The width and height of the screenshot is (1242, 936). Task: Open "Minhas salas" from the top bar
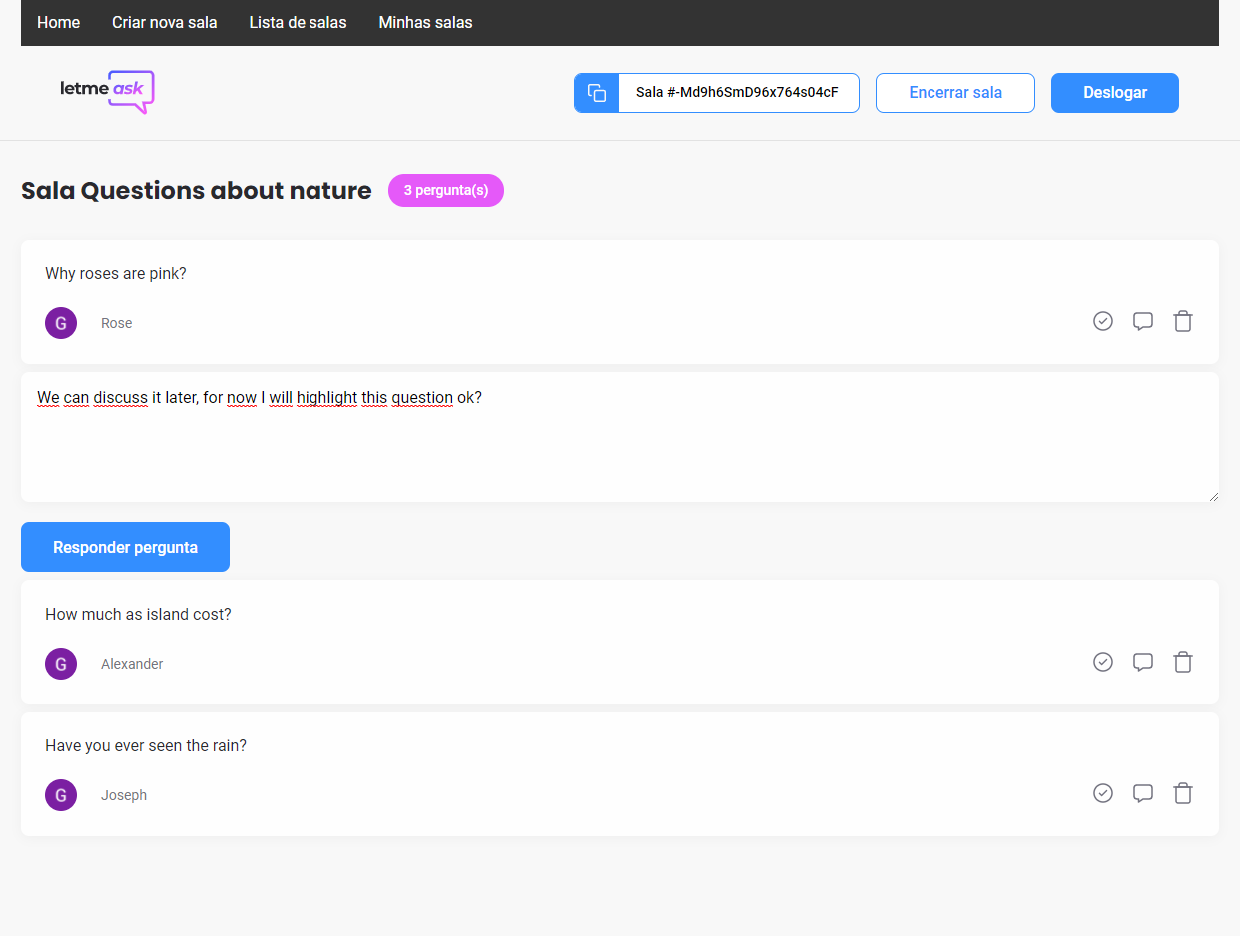pyautogui.click(x=424, y=22)
